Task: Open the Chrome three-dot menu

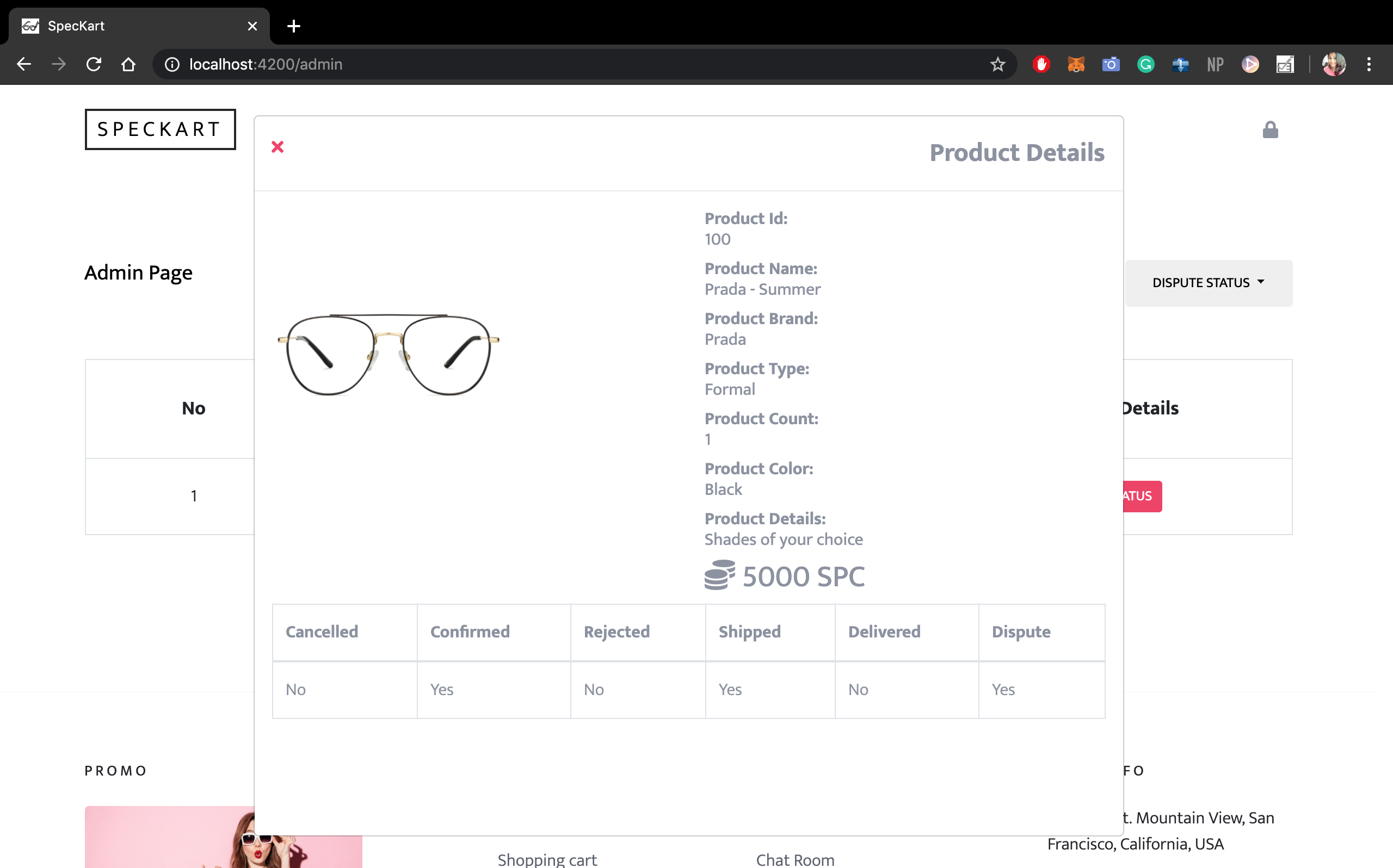Action: point(1369,64)
